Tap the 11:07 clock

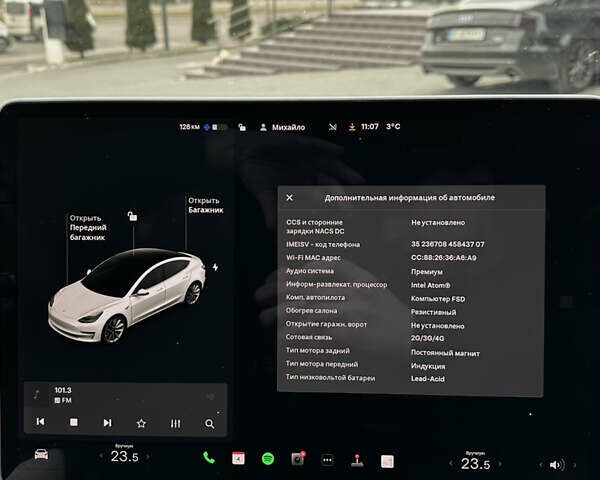click(x=370, y=127)
